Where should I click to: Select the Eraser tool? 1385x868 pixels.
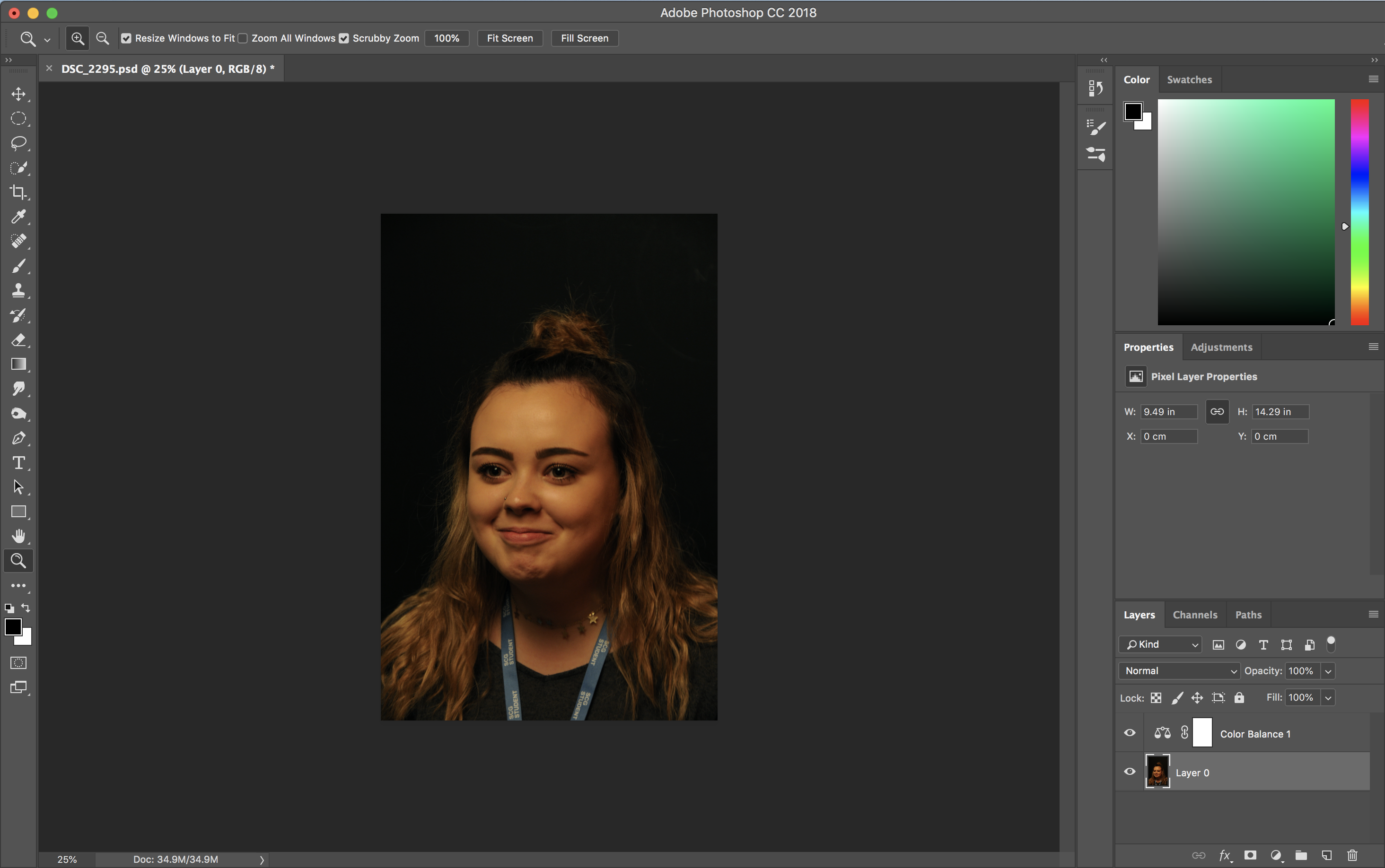coord(18,340)
